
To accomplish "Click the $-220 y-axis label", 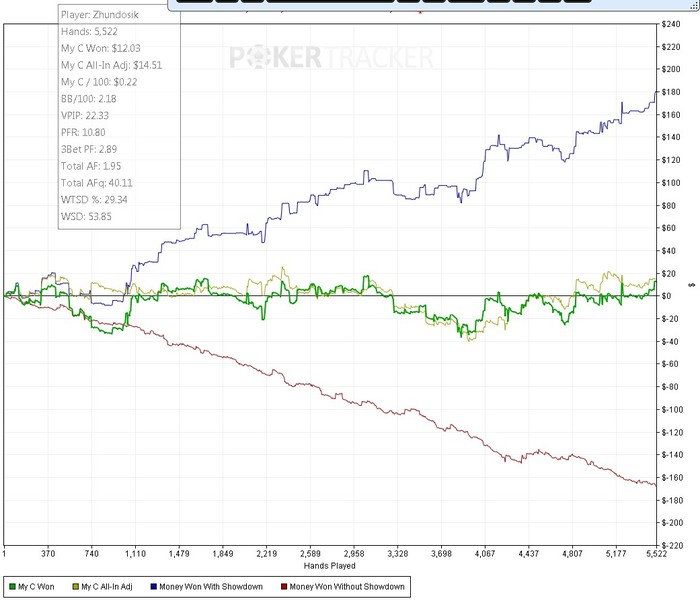I will click(673, 545).
